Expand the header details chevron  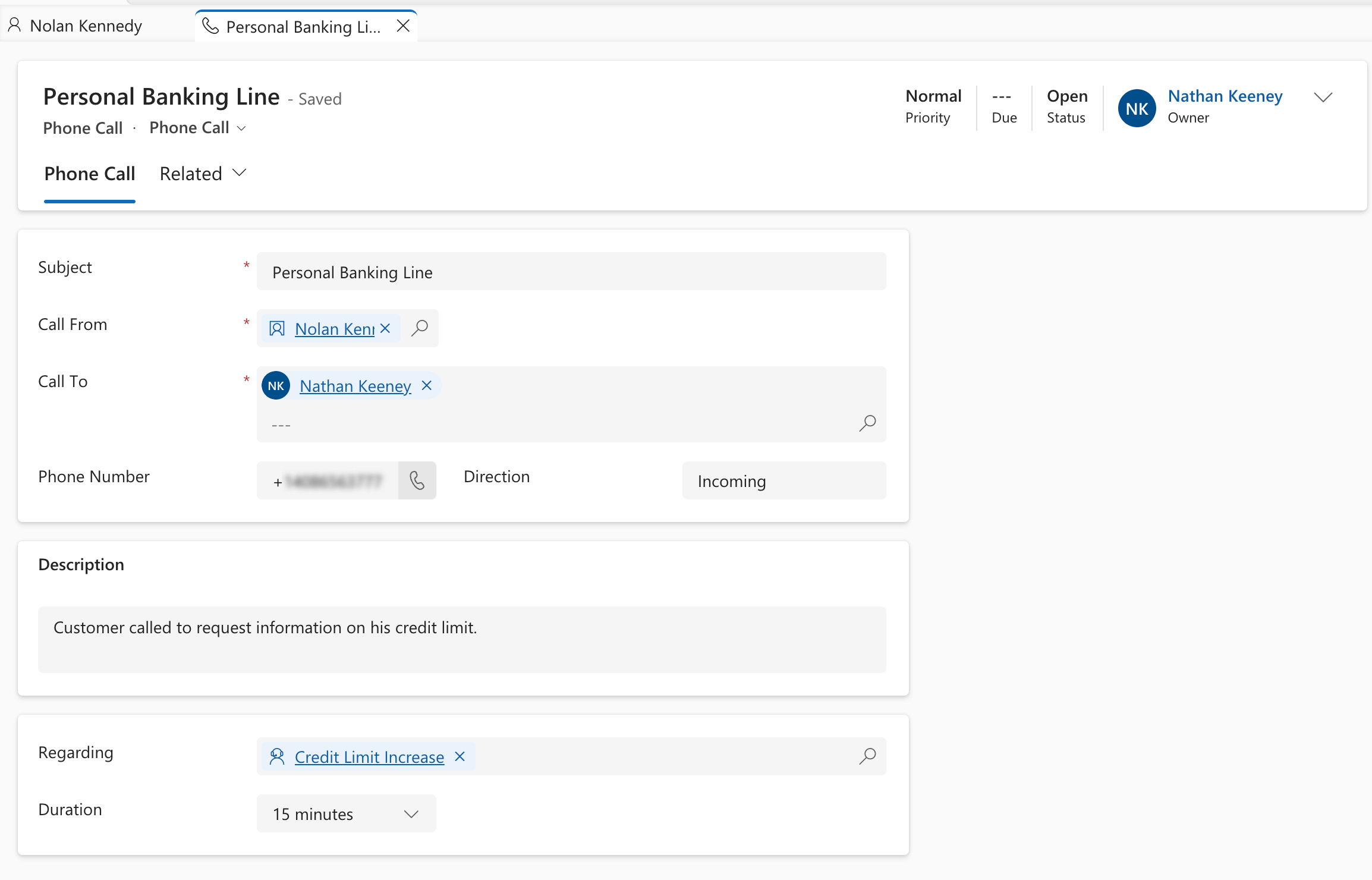[x=1323, y=98]
